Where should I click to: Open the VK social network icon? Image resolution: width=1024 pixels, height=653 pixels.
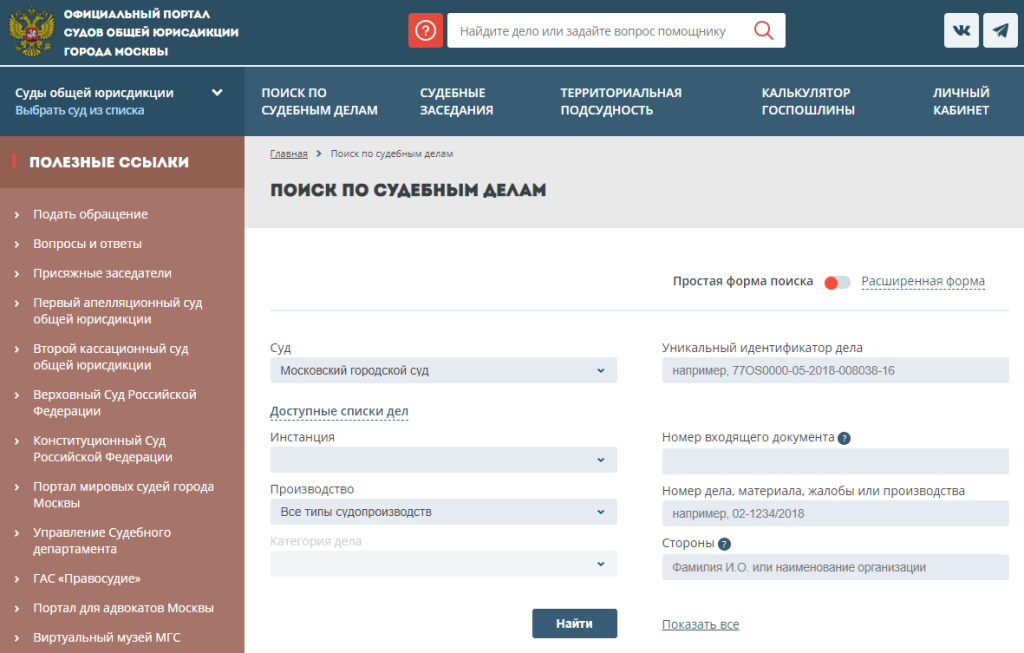click(961, 31)
